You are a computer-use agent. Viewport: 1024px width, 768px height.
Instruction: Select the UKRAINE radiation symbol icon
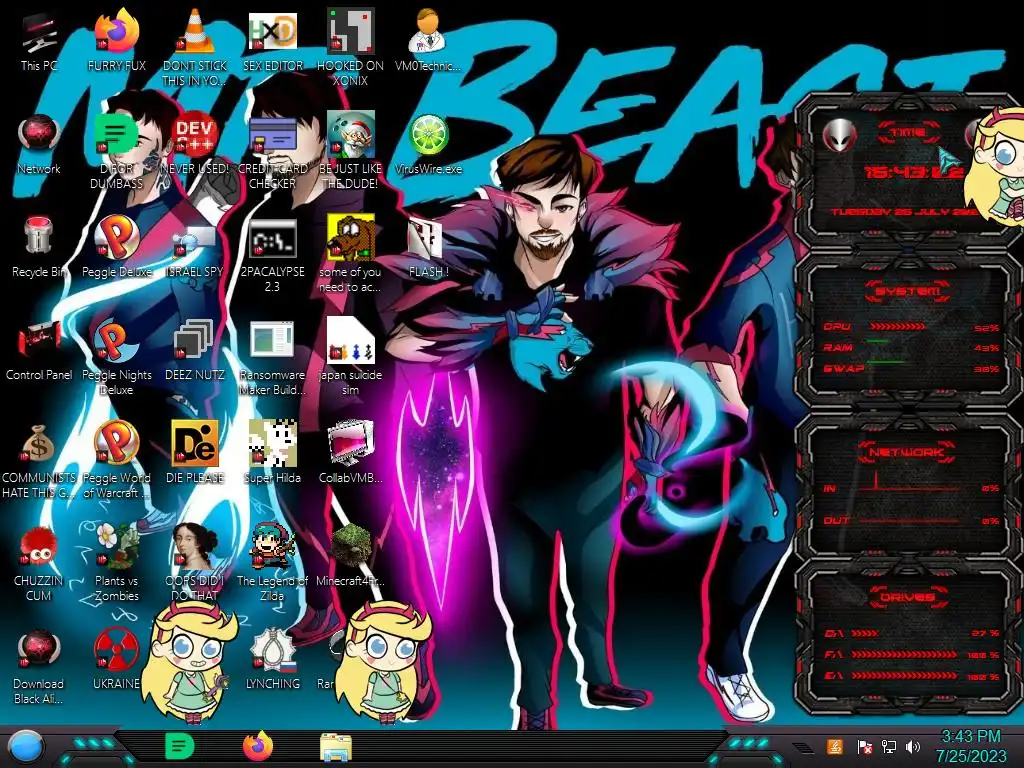tap(116, 660)
